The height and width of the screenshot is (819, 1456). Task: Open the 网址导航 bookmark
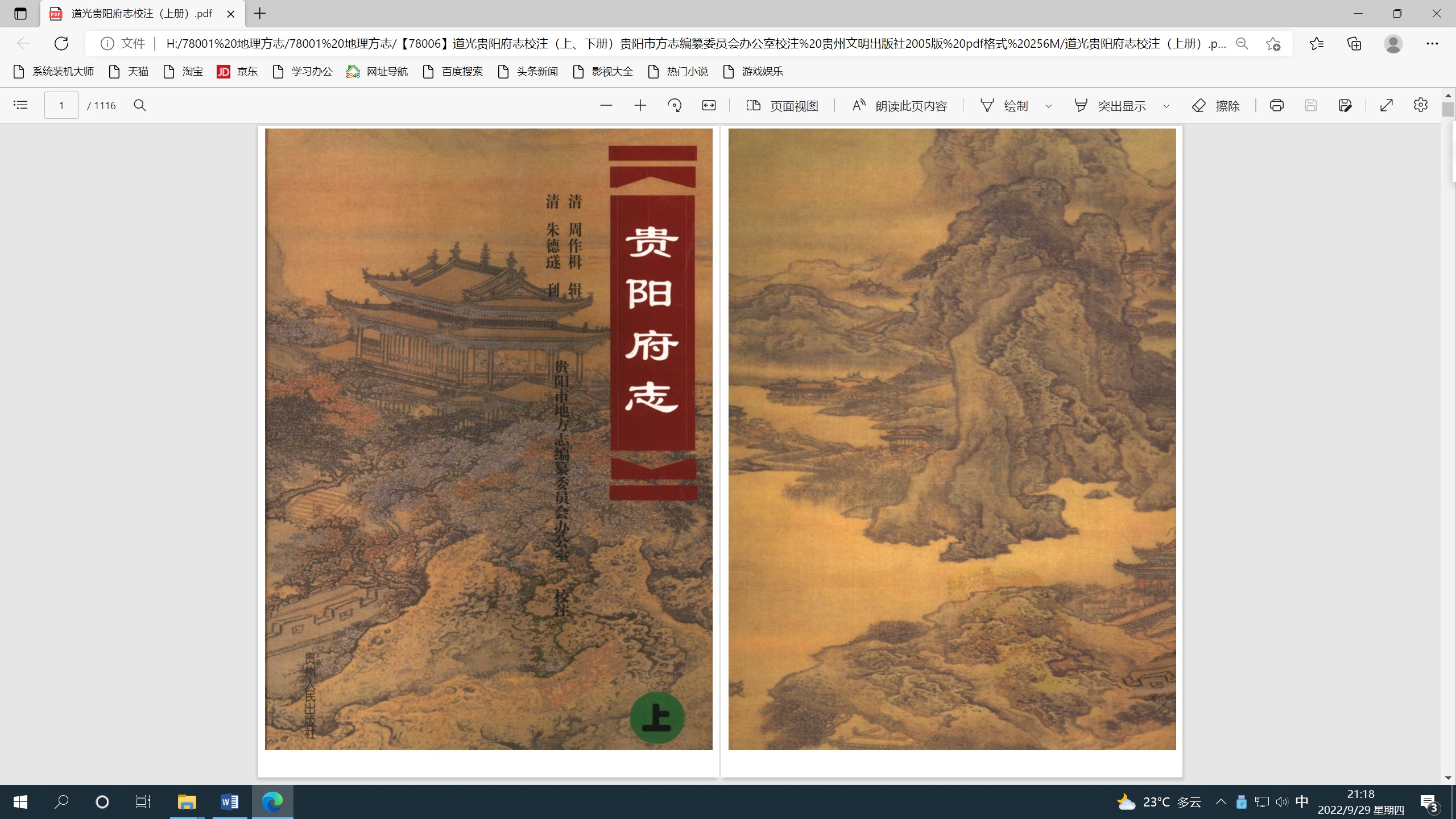click(x=378, y=72)
